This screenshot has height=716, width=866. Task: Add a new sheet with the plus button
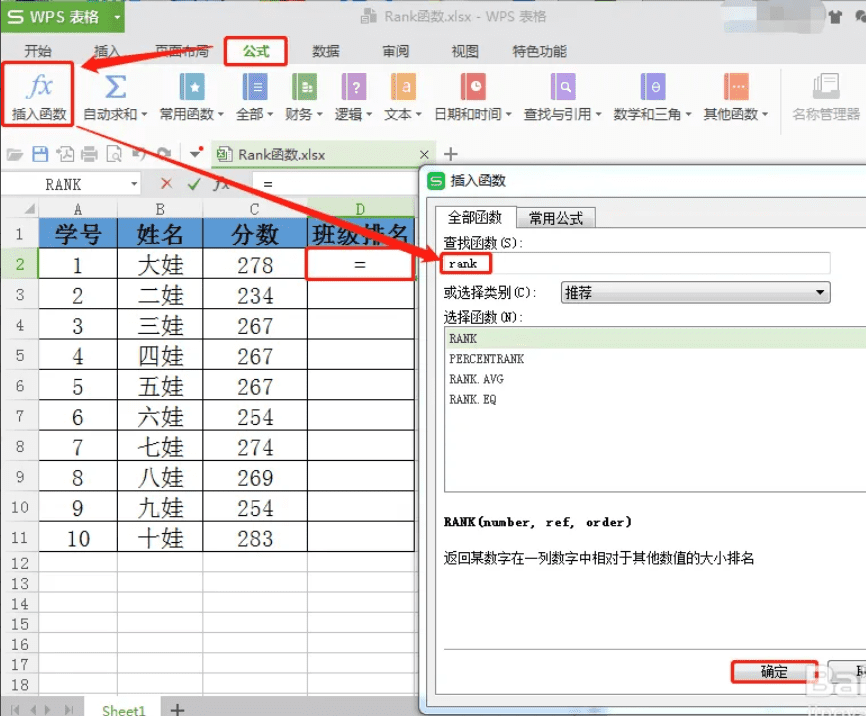(x=176, y=709)
